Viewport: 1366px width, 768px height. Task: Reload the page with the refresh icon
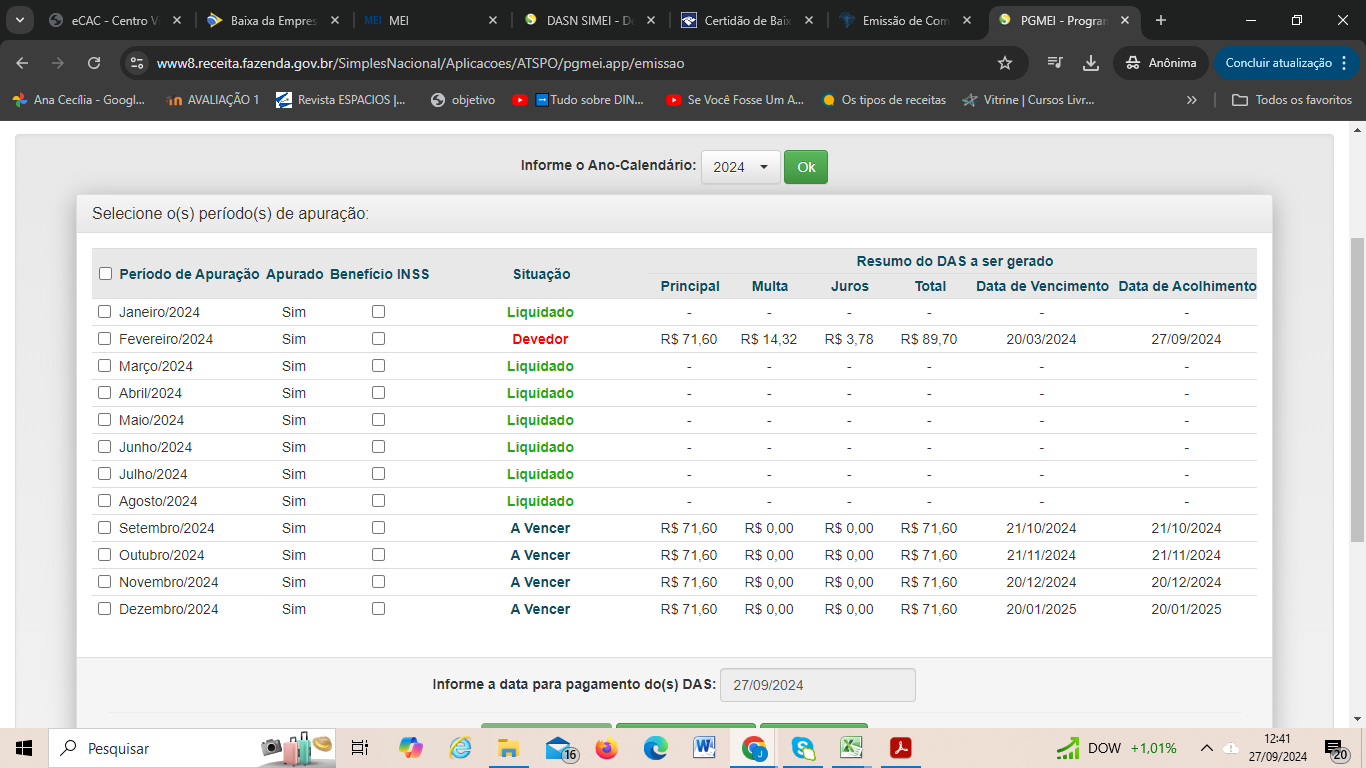(94, 63)
